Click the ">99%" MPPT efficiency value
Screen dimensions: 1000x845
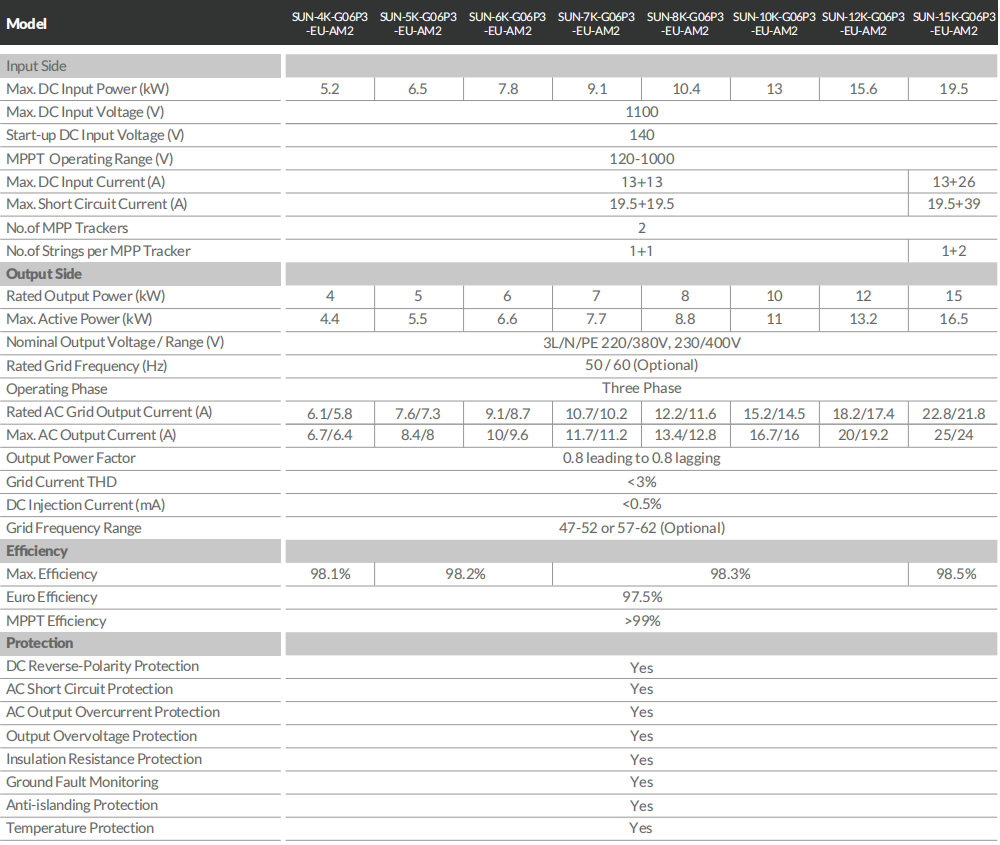click(642, 621)
